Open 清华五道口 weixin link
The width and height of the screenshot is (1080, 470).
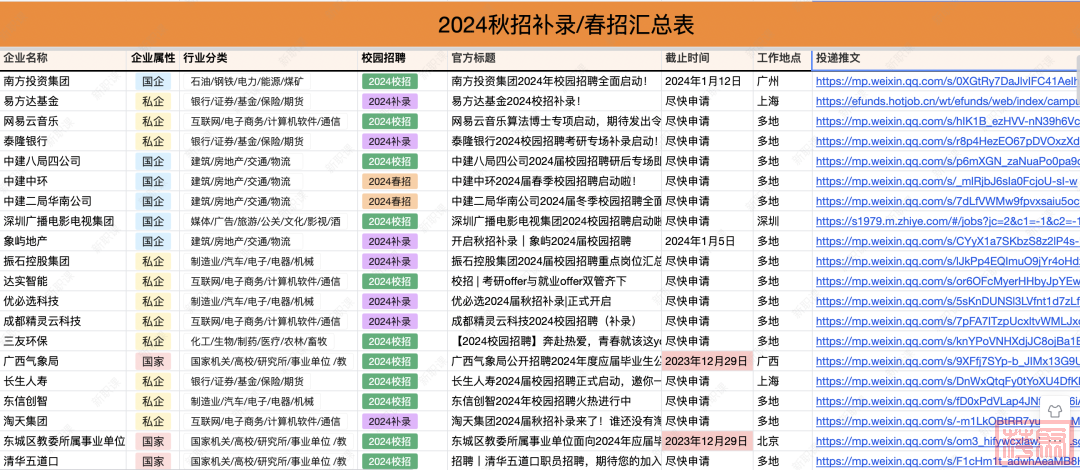[x=947, y=461]
